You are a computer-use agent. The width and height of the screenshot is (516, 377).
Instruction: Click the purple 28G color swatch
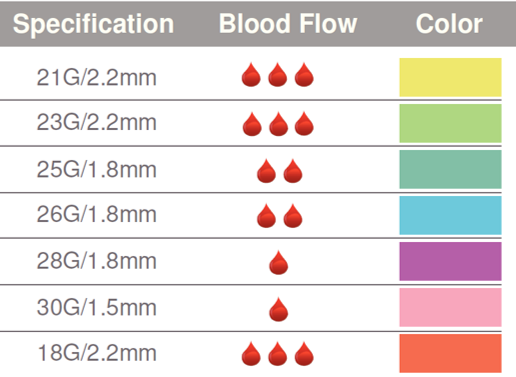[x=450, y=261]
